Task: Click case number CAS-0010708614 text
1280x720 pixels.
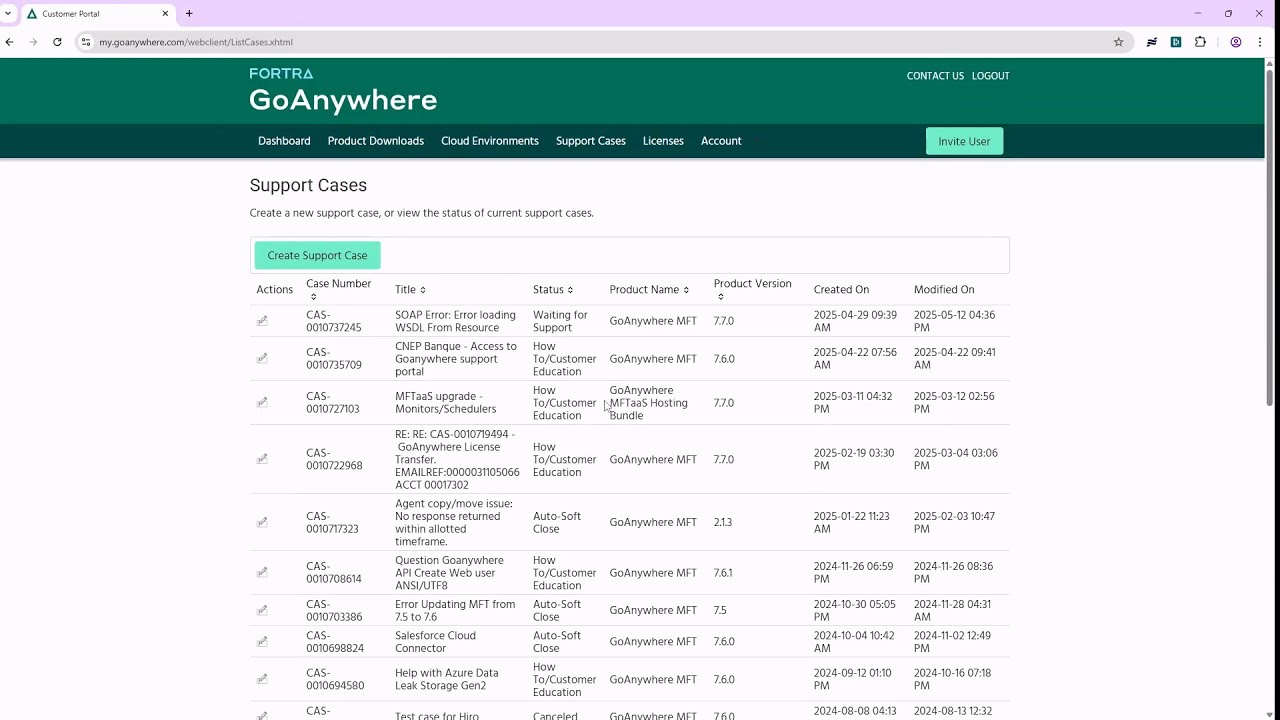Action: 334,572
